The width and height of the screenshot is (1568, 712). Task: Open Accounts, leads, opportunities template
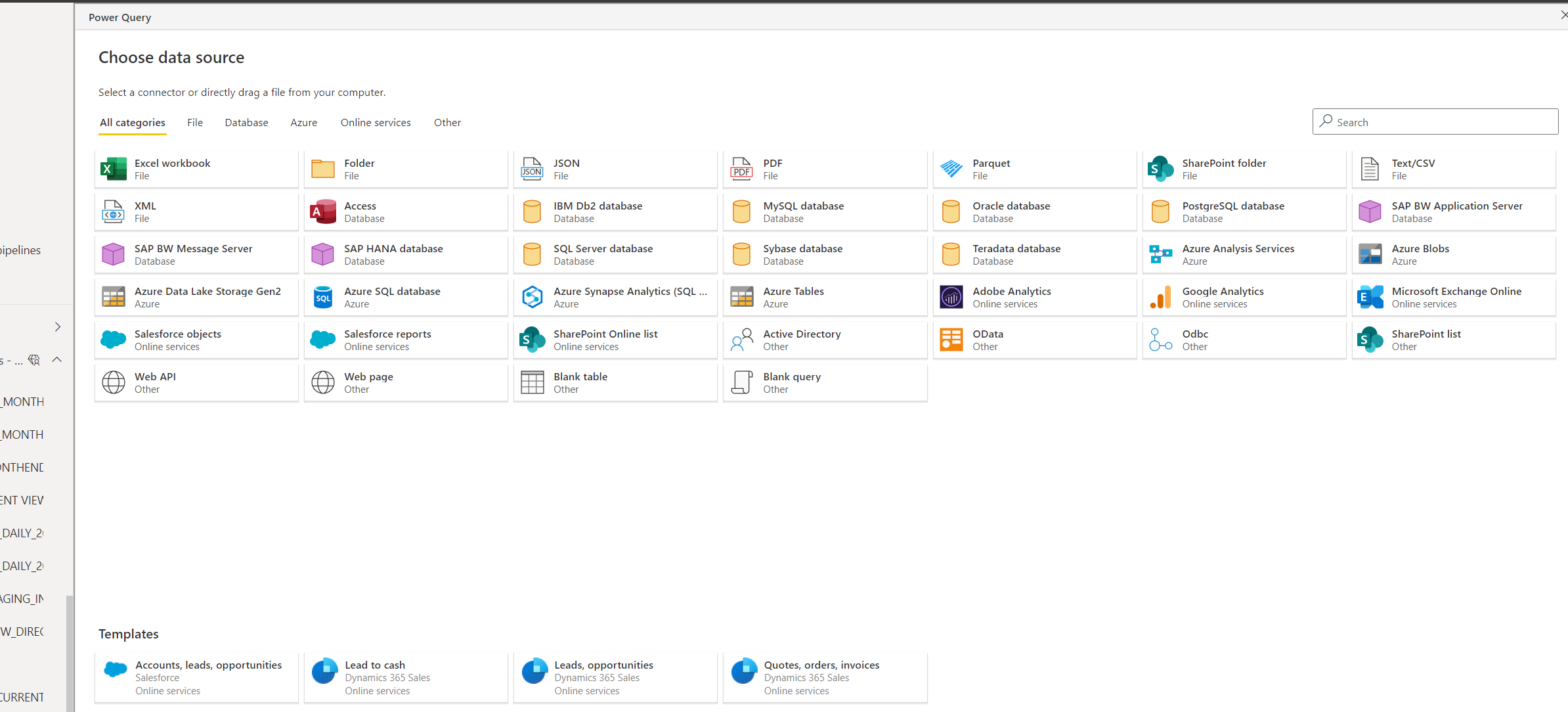click(196, 678)
